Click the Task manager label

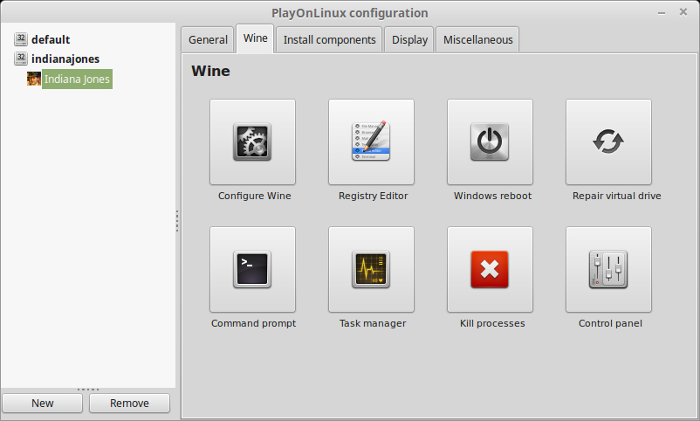[x=373, y=323]
